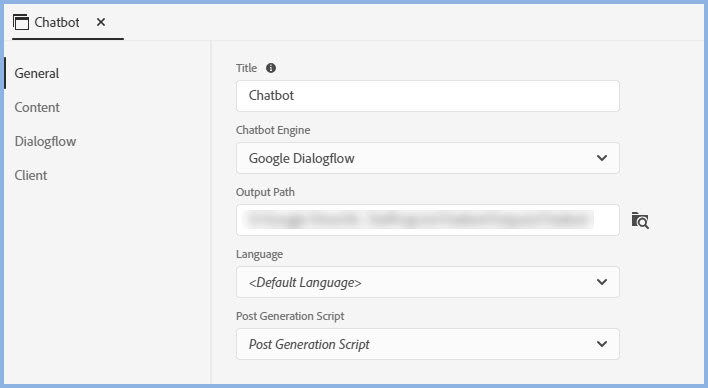Go to the Client section
Image resolution: width=708 pixels, height=388 pixels.
point(31,175)
